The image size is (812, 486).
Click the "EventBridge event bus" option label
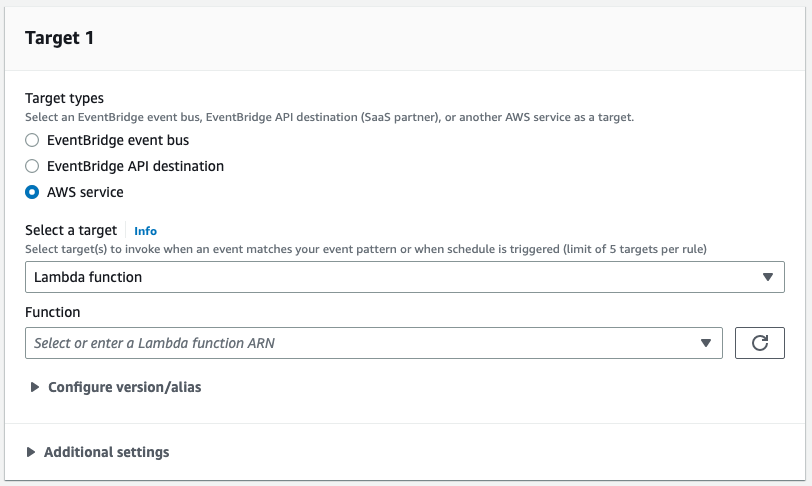pos(118,140)
